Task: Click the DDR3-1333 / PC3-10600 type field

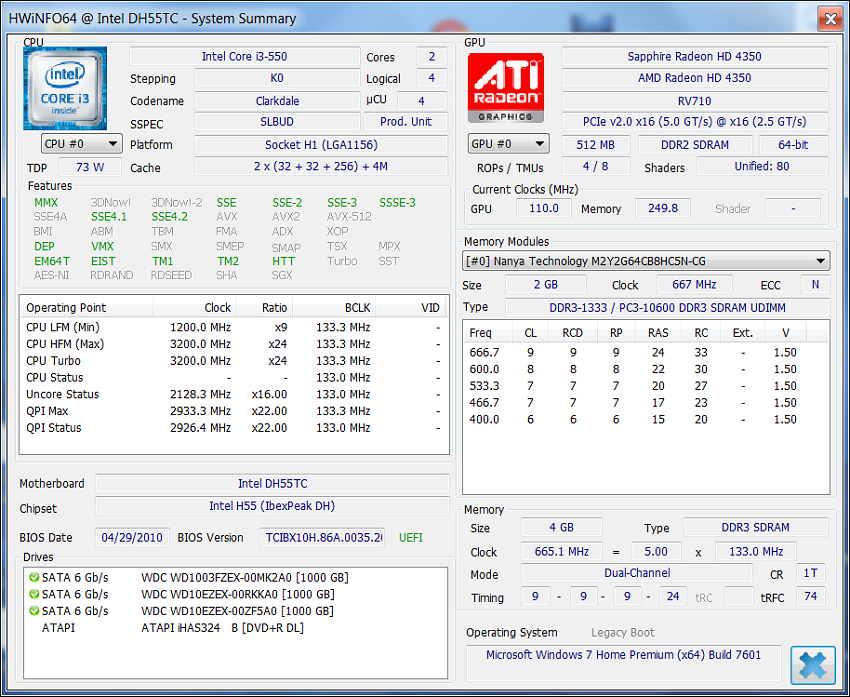Action: point(667,307)
